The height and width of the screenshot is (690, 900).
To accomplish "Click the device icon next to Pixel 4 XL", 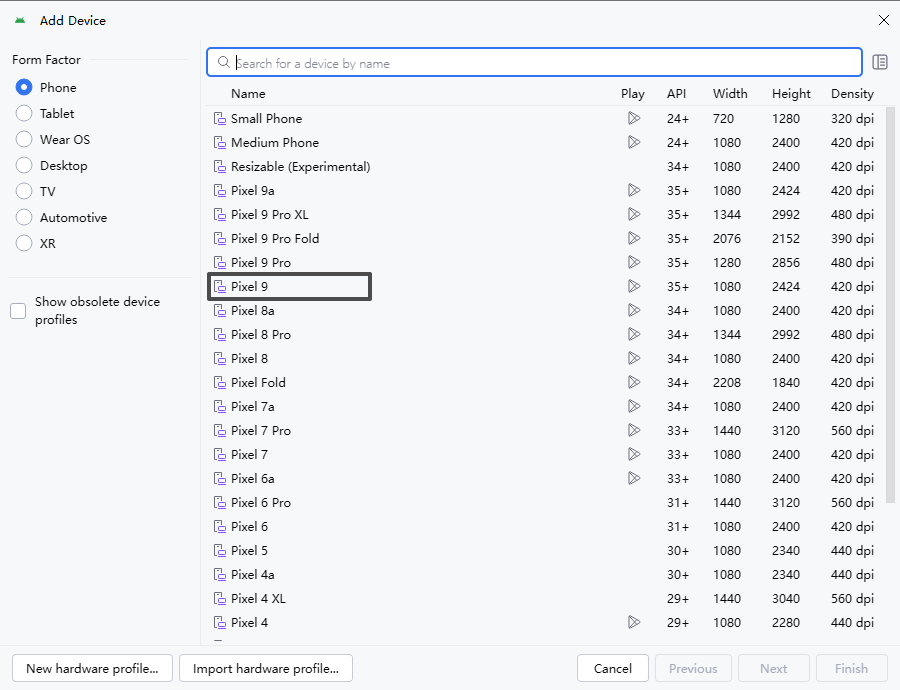I will tap(220, 599).
